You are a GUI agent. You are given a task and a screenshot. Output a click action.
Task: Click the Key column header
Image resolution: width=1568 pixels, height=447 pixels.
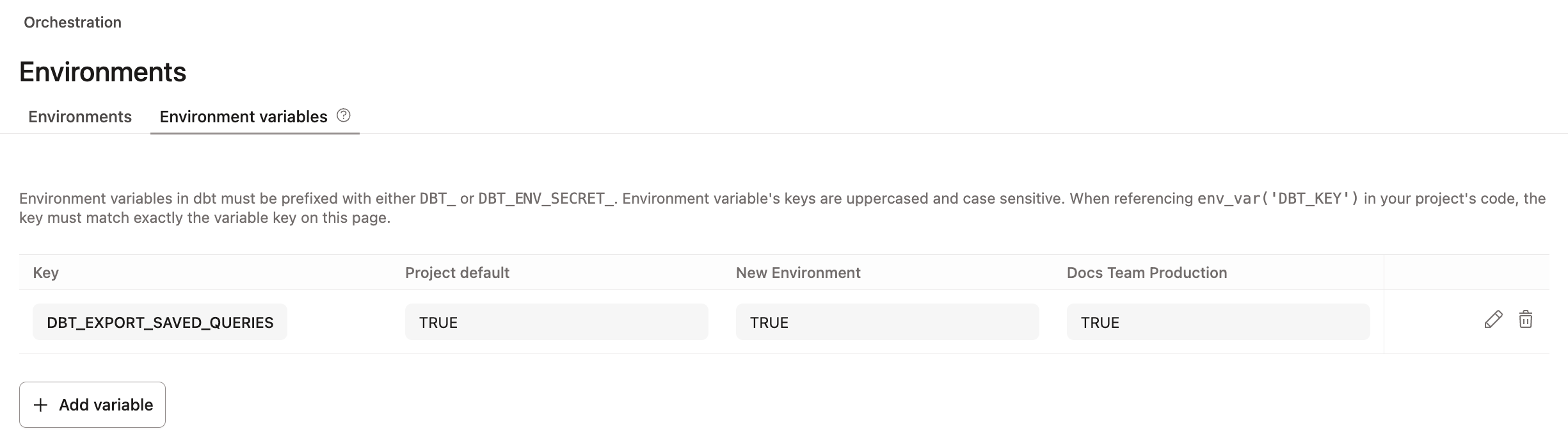[47, 272]
